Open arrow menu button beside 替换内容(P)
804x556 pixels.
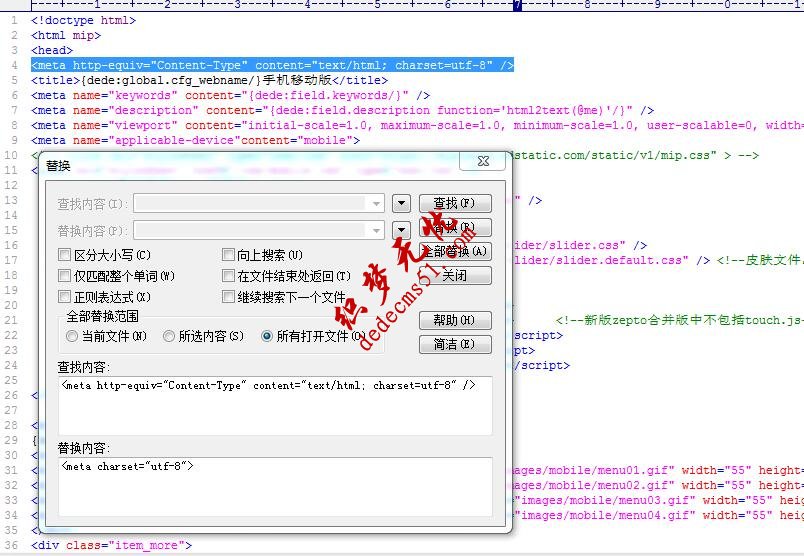tap(401, 230)
